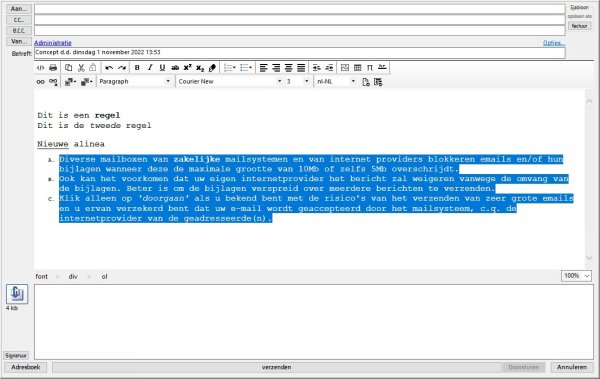600x379 pixels.
Task: Expand the Courier New font dropdown
Action: 230,82
